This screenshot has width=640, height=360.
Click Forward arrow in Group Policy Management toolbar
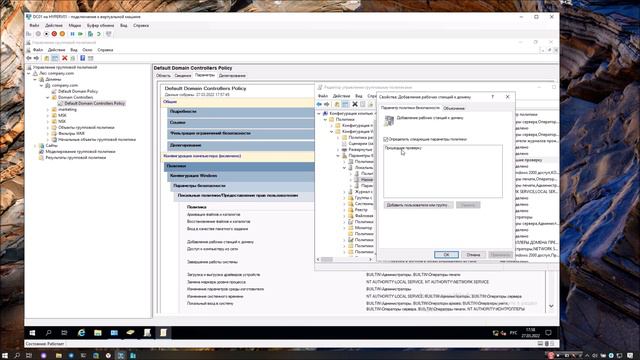[x=36, y=58]
